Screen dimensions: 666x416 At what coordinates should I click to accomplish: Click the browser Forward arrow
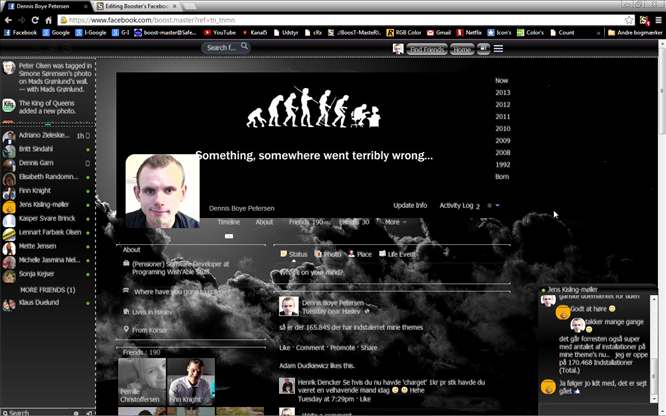click(22, 20)
